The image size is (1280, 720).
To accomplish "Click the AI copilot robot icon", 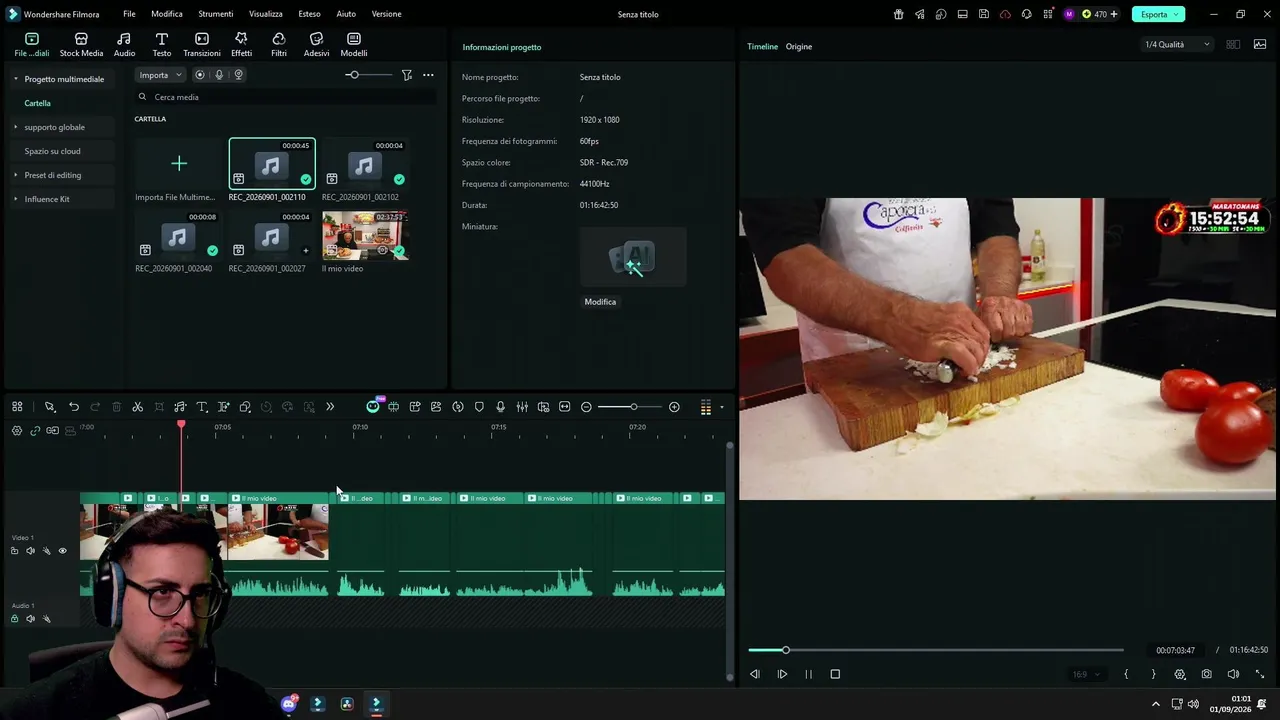I will (373, 406).
